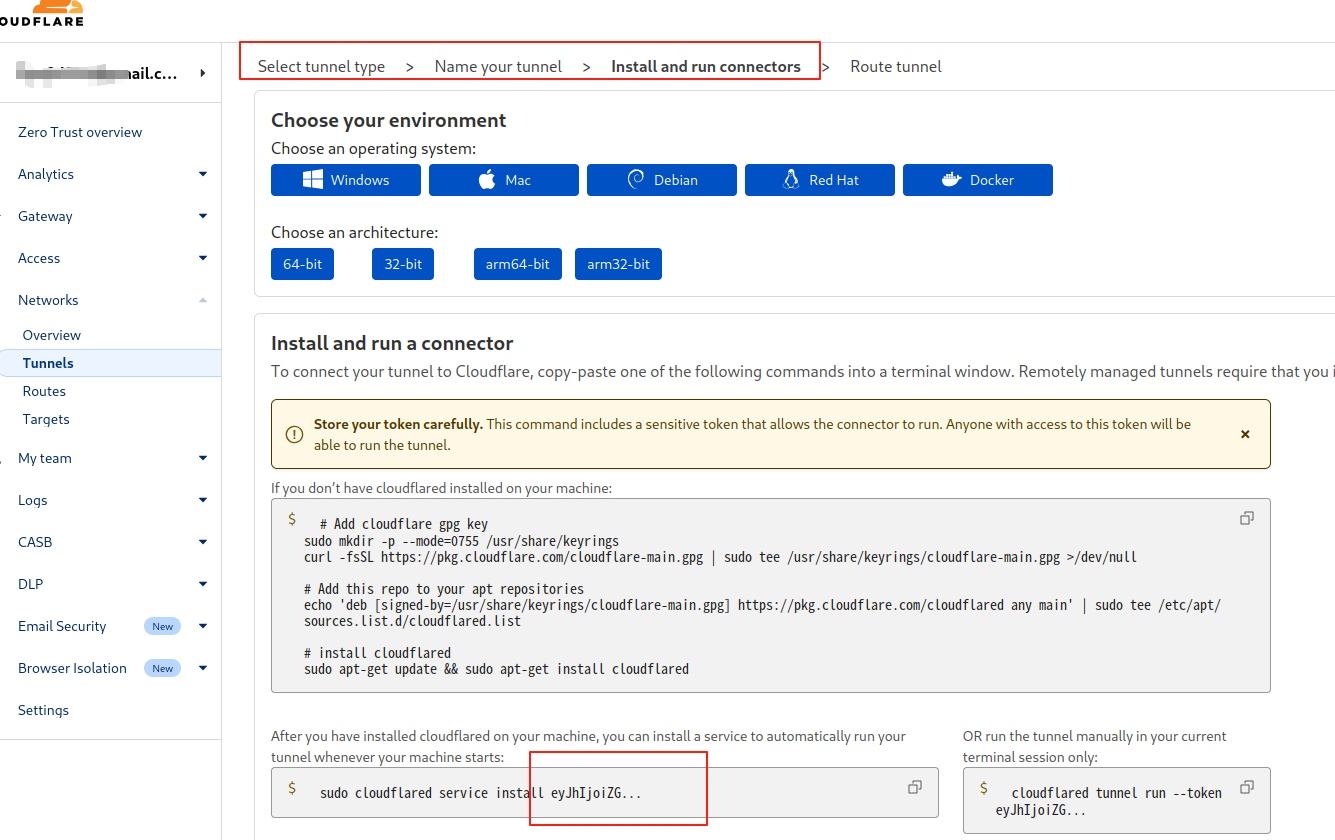
Task: Dismiss the Store your token warning
Action: (1245, 434)
